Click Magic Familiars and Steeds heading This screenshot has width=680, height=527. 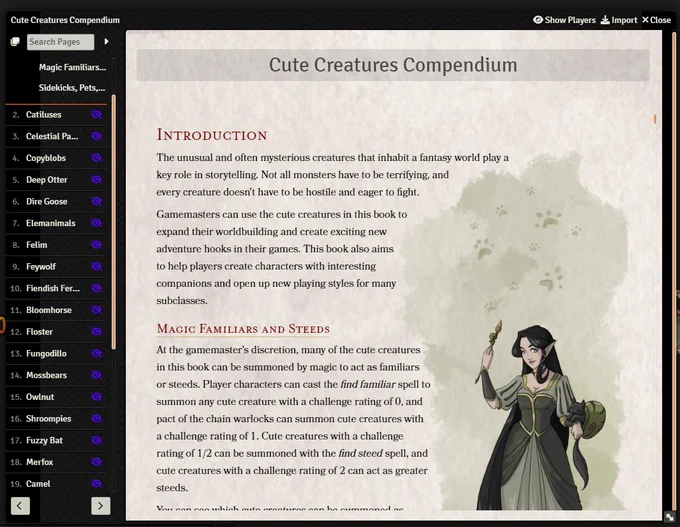(243, 329)
